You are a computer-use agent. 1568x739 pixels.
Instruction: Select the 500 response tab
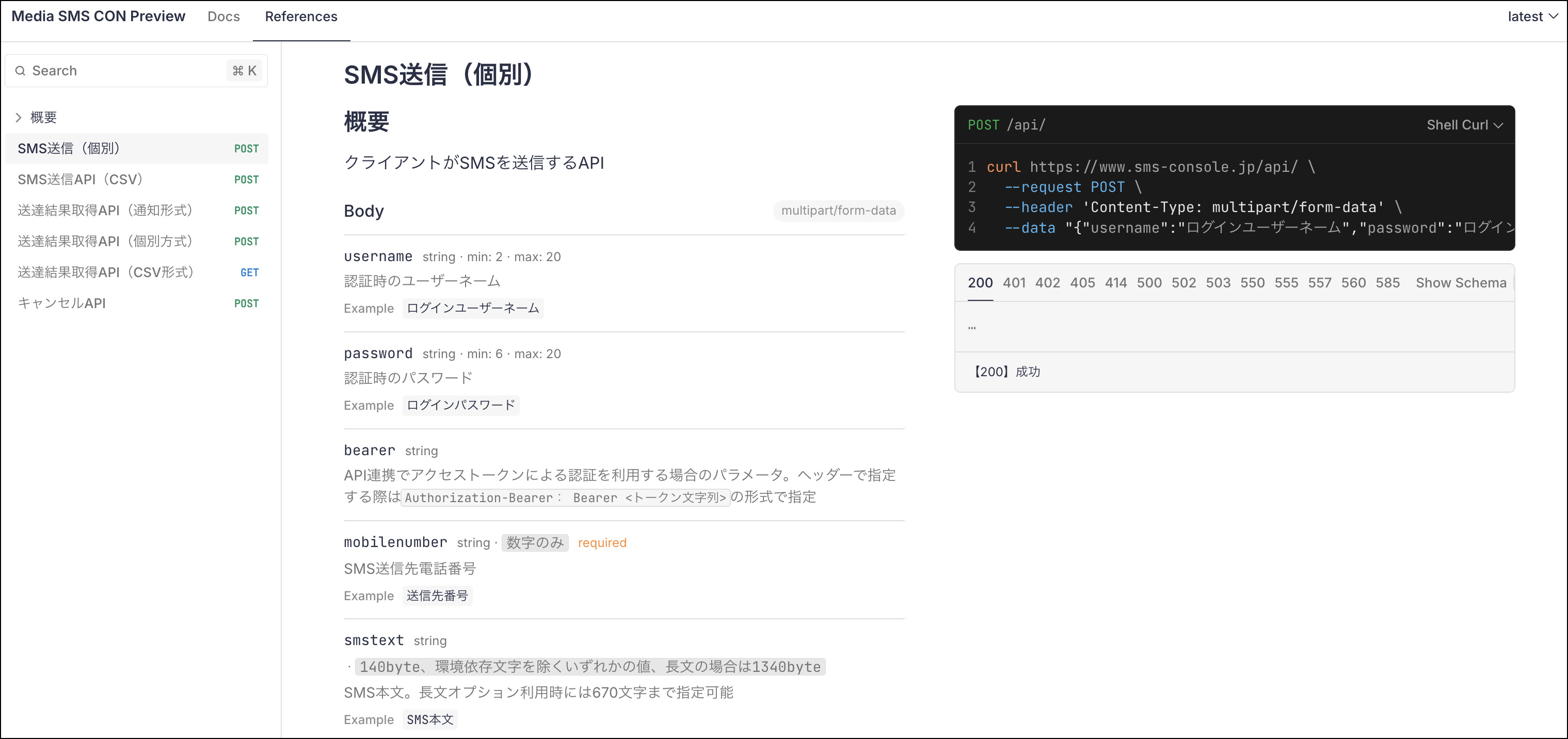coord(1149,283)
